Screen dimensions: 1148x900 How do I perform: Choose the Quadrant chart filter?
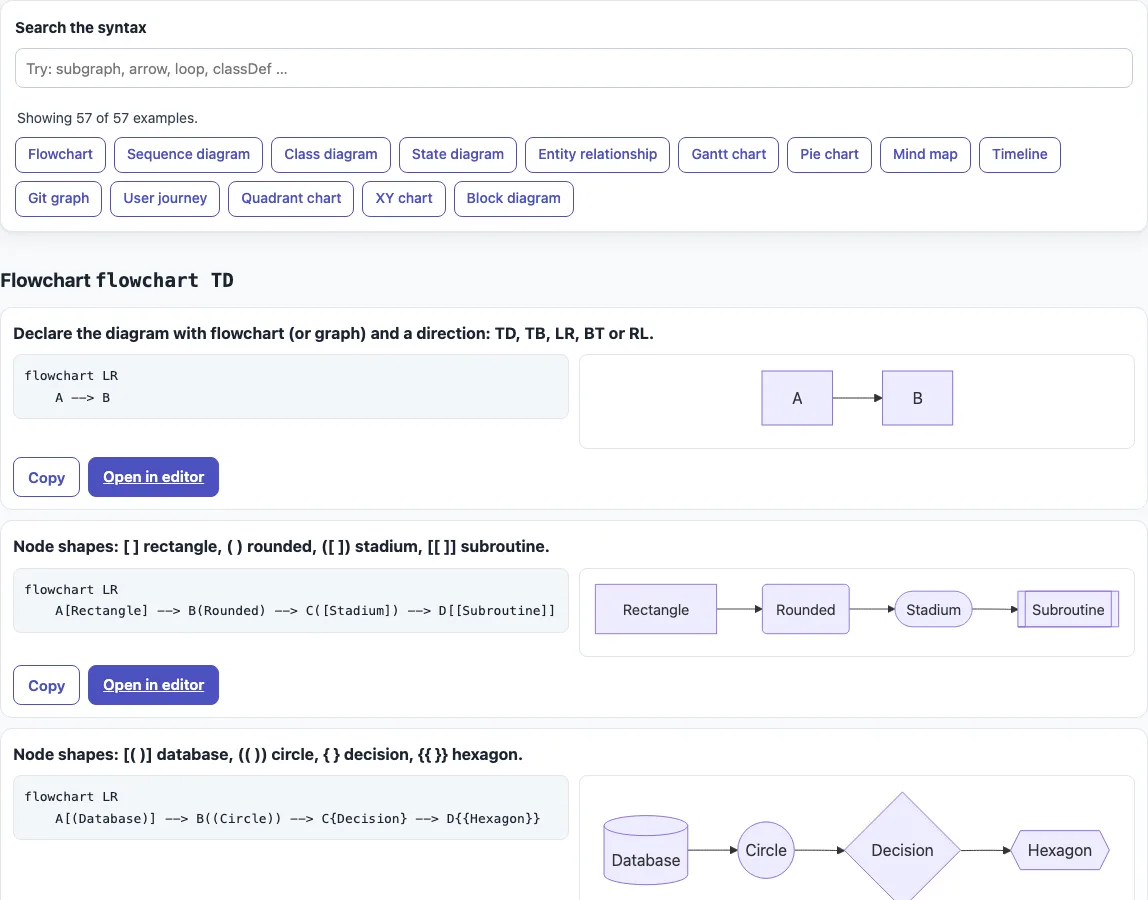pyautogui.click(x=291, y=198)
